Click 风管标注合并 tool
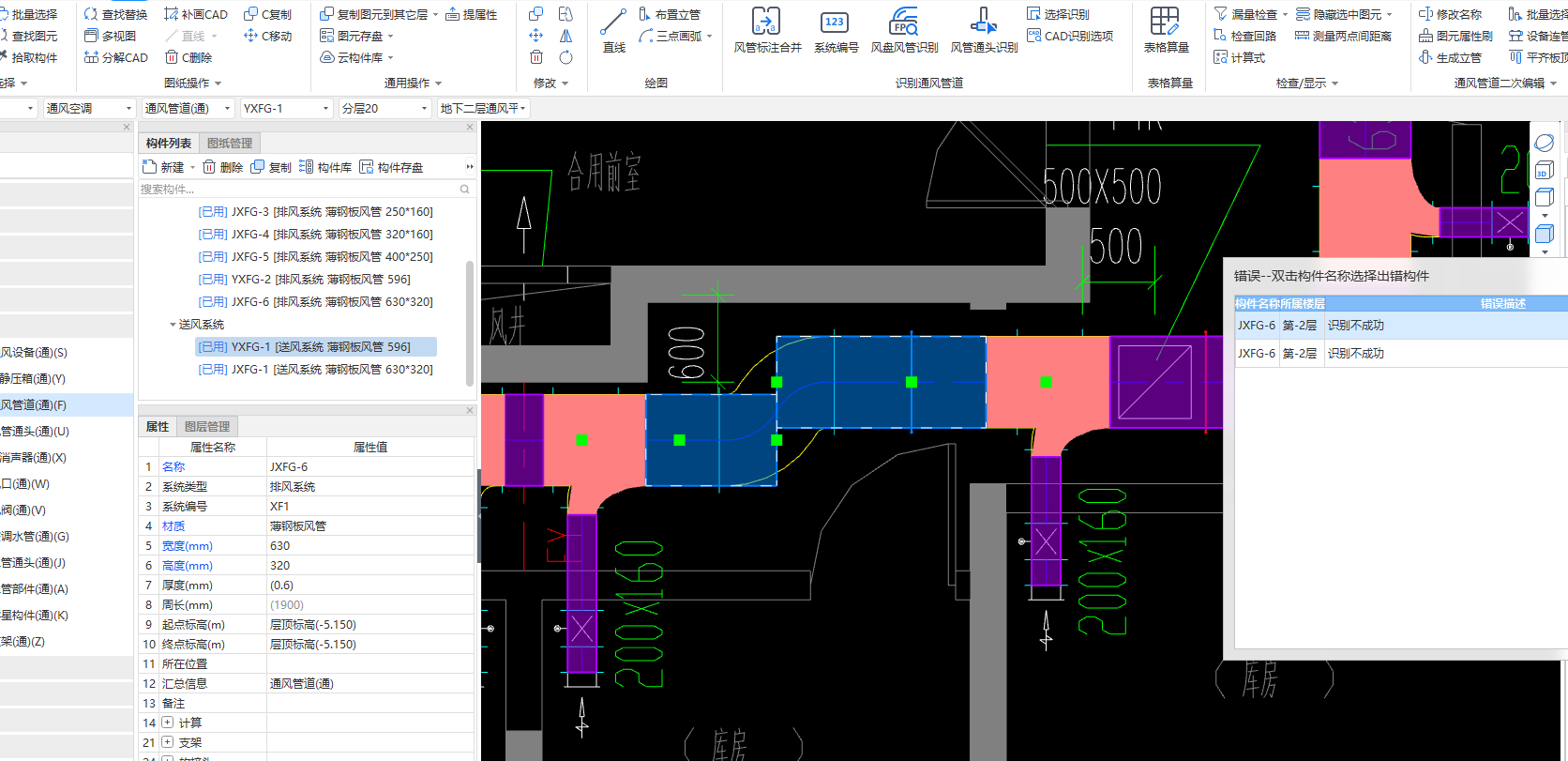Image resolution: width=1568 pixels, height=761 pixels. (767, 31)
